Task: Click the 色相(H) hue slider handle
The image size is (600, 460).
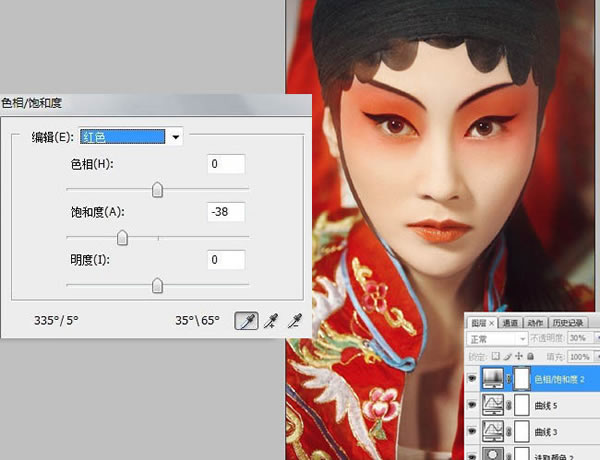Action: click(x=157, y=190)
